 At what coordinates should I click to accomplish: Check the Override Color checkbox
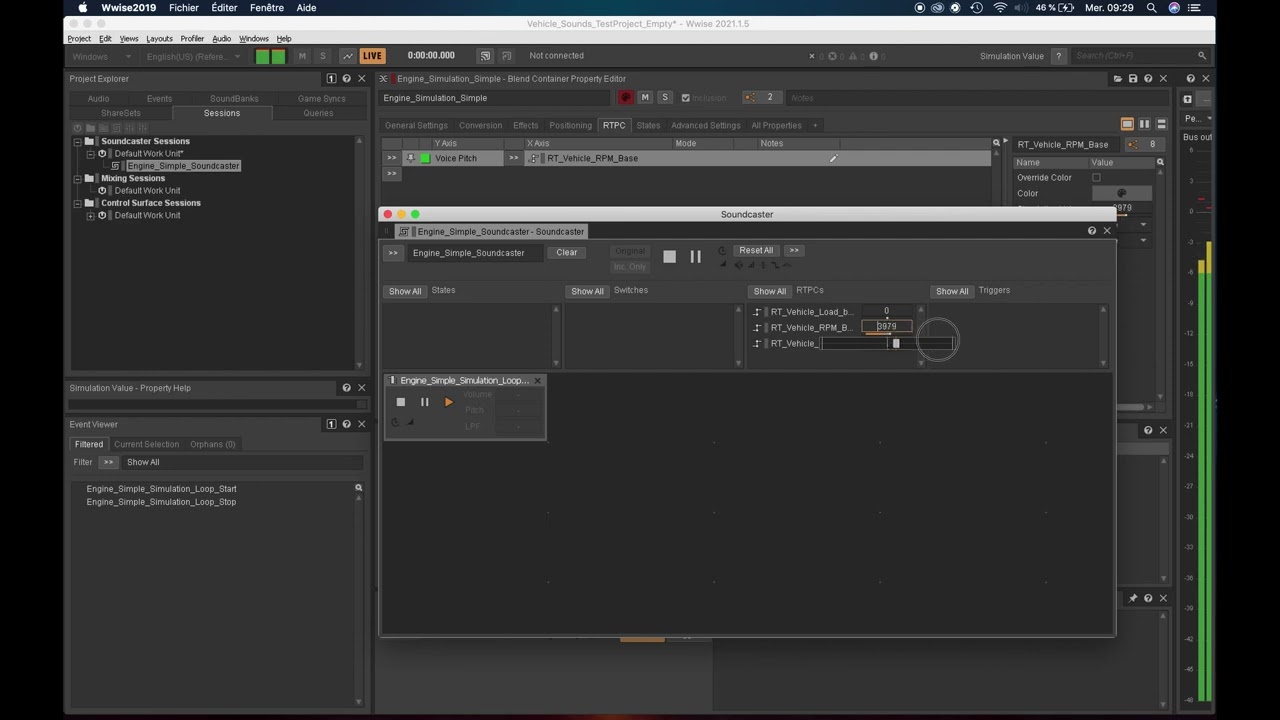pyautogui.click(x=1096, y=178)
